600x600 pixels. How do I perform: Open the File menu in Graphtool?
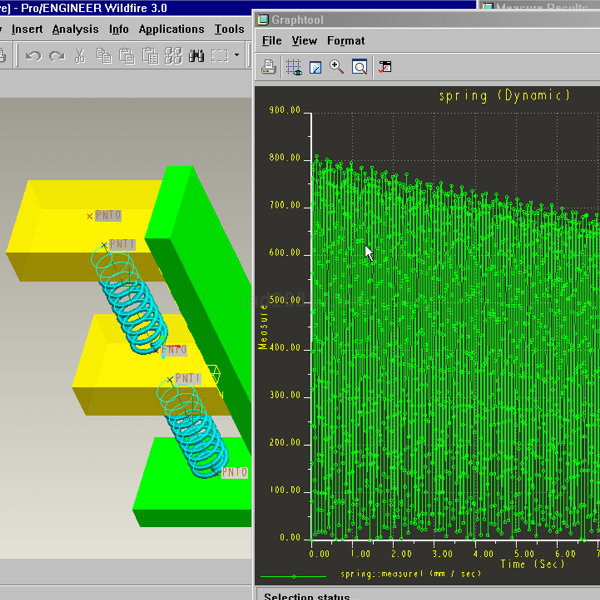[271, 41]
